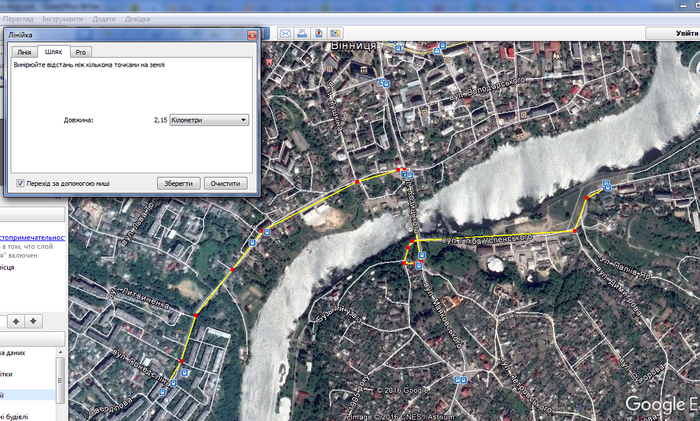Click the layers panel scroll-up arrow
The image size is (700, 421).
click(x=60, y=353)
